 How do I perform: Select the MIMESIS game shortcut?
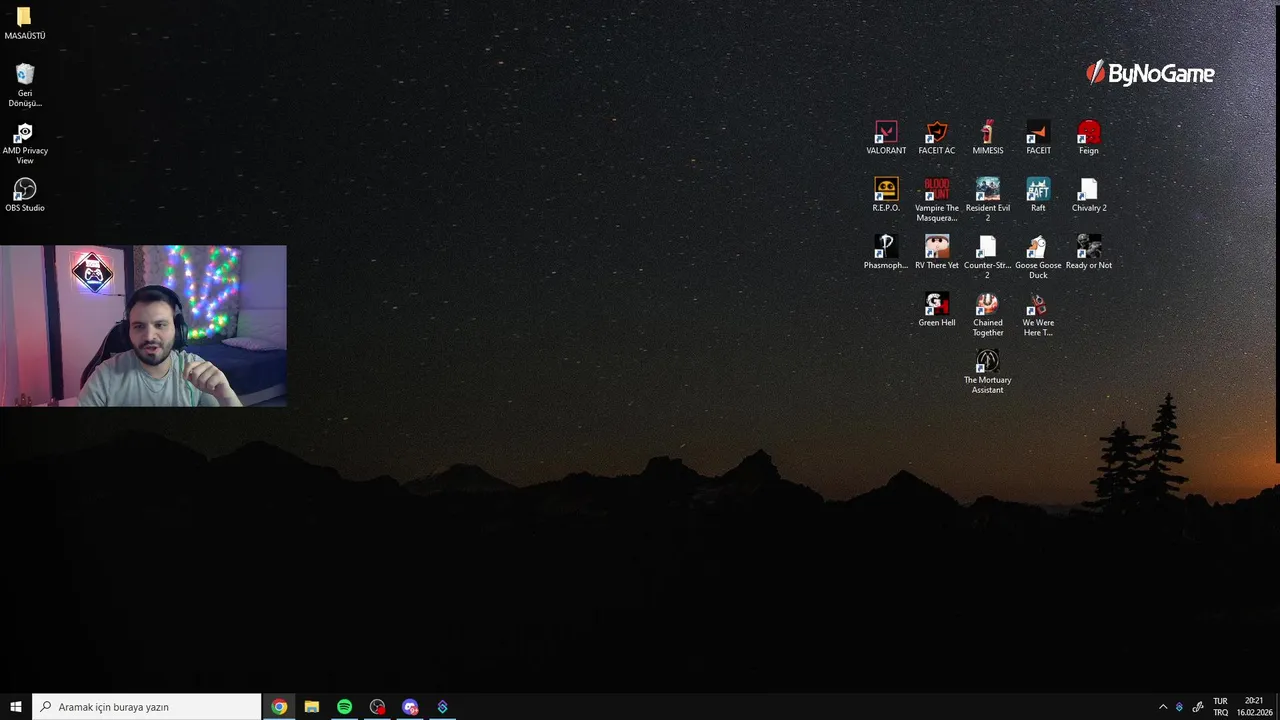click(x=987, y=138)
